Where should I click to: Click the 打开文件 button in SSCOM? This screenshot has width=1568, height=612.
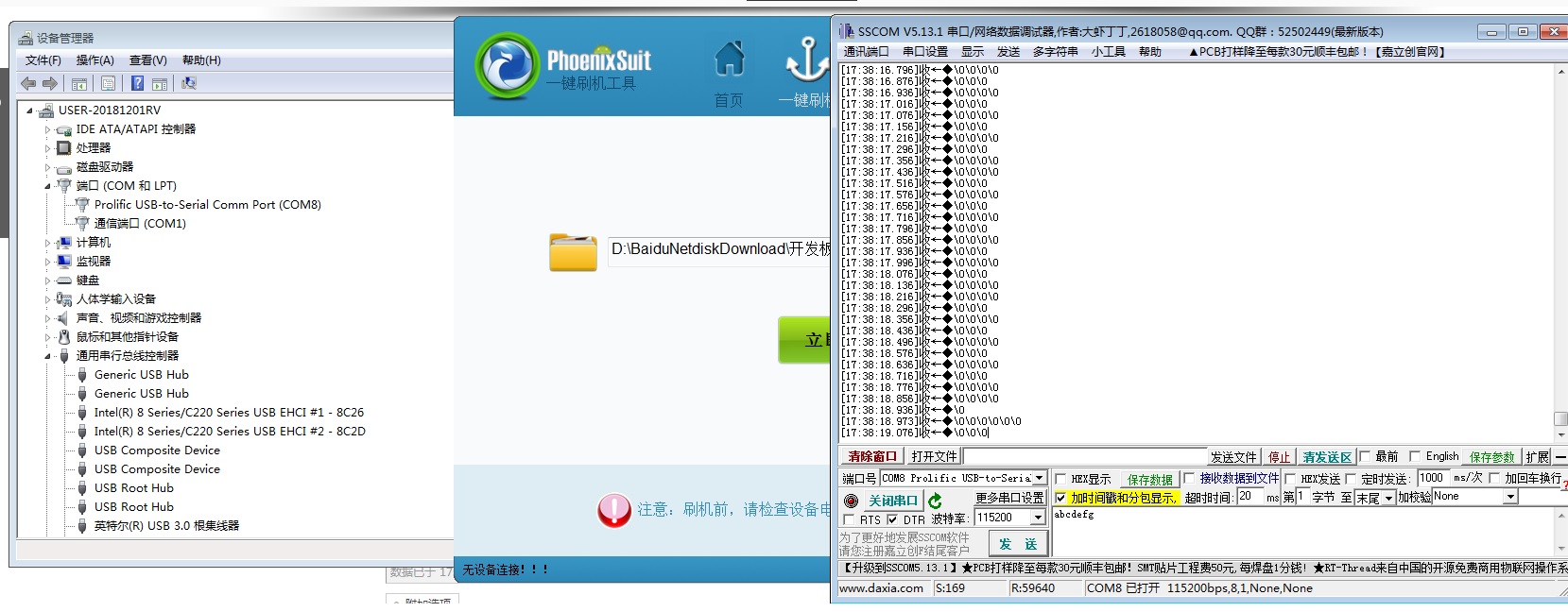coord(934,457)
